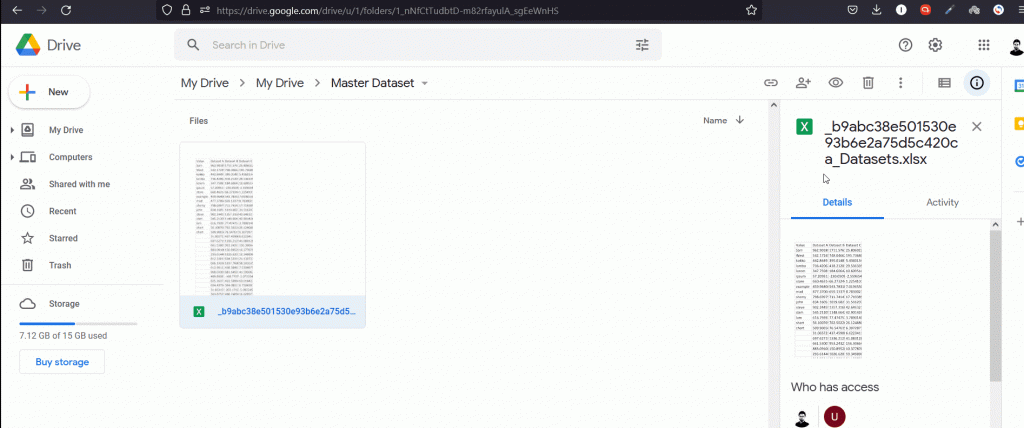Click the storage usage progress bar

click(62, 323)
